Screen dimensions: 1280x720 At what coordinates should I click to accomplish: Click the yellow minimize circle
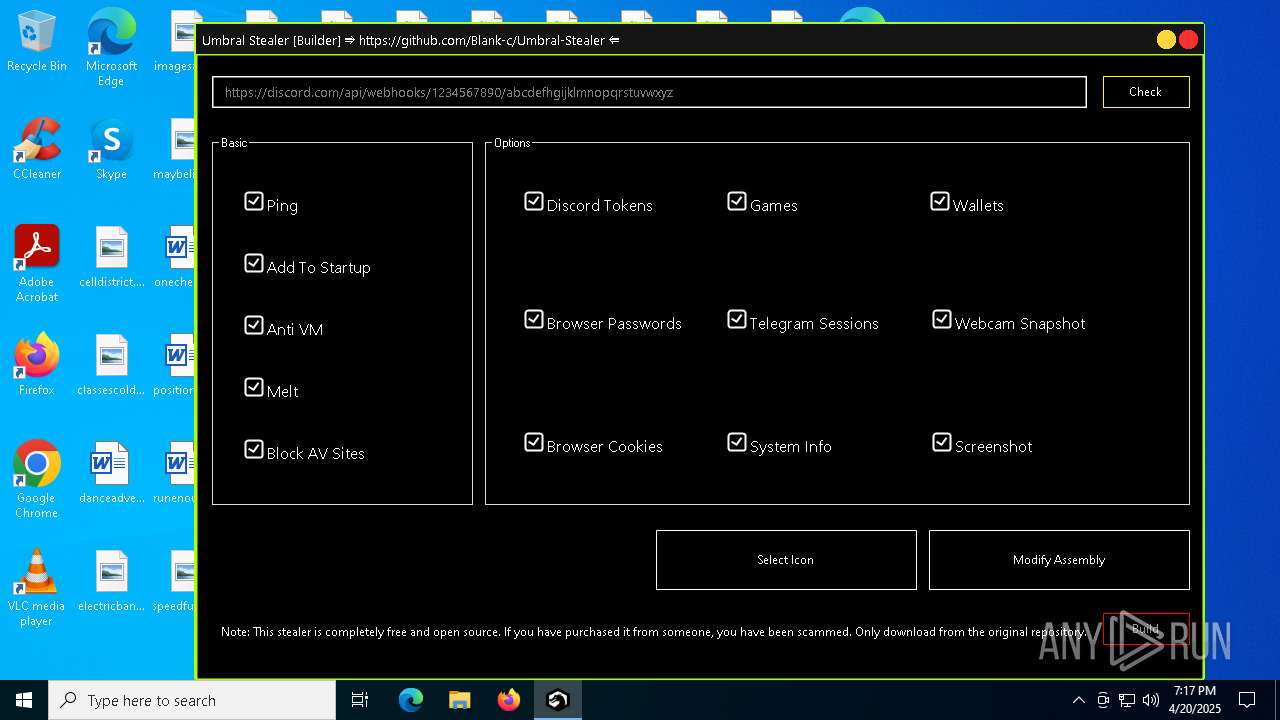tap(1166, 40)
